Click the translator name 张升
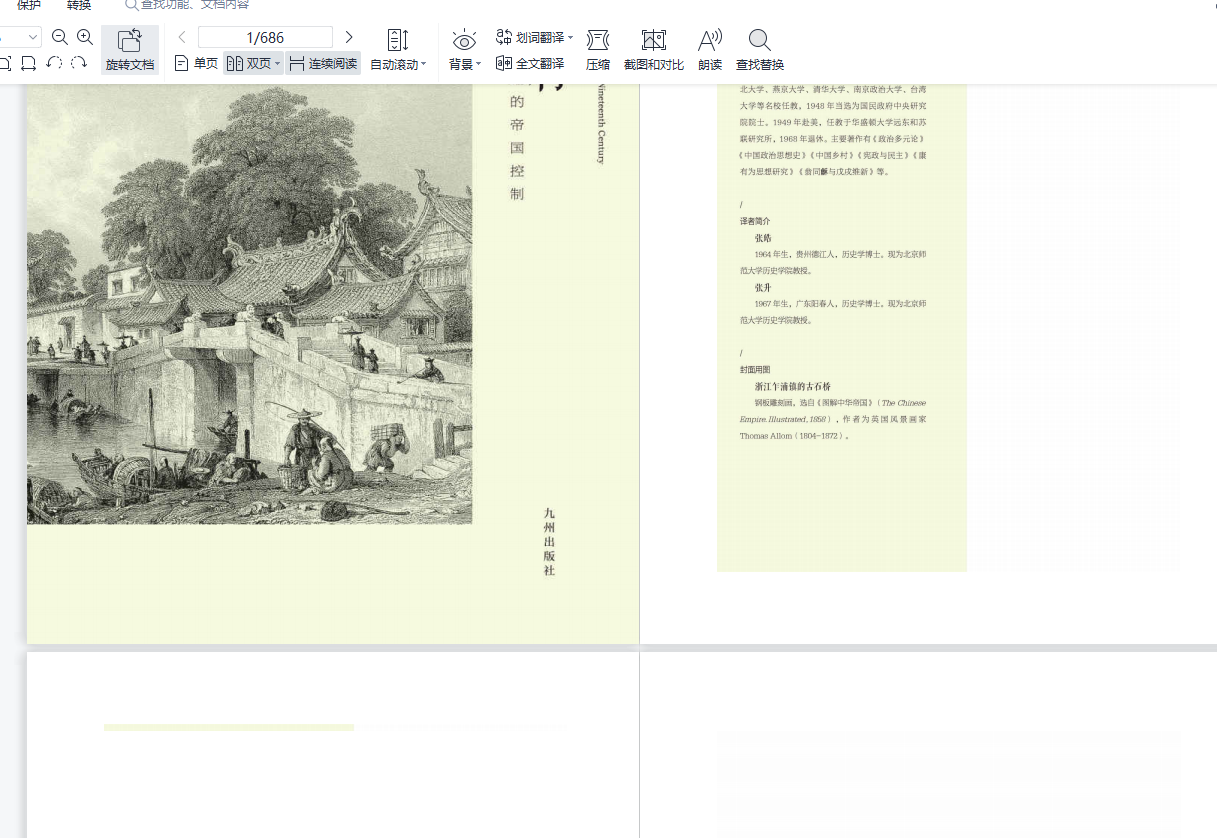Viewport: 1217px width, 838px height. point(763,287)
